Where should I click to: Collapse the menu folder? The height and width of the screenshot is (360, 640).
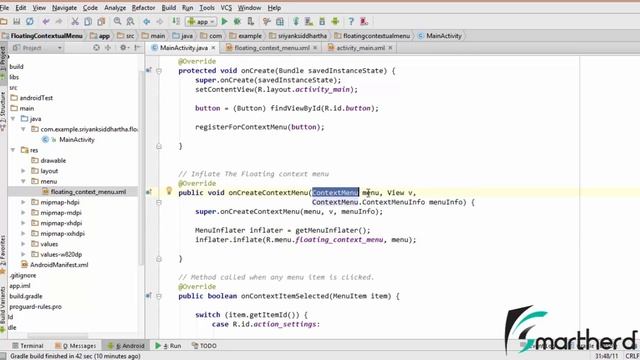click(x=23, y=181)
